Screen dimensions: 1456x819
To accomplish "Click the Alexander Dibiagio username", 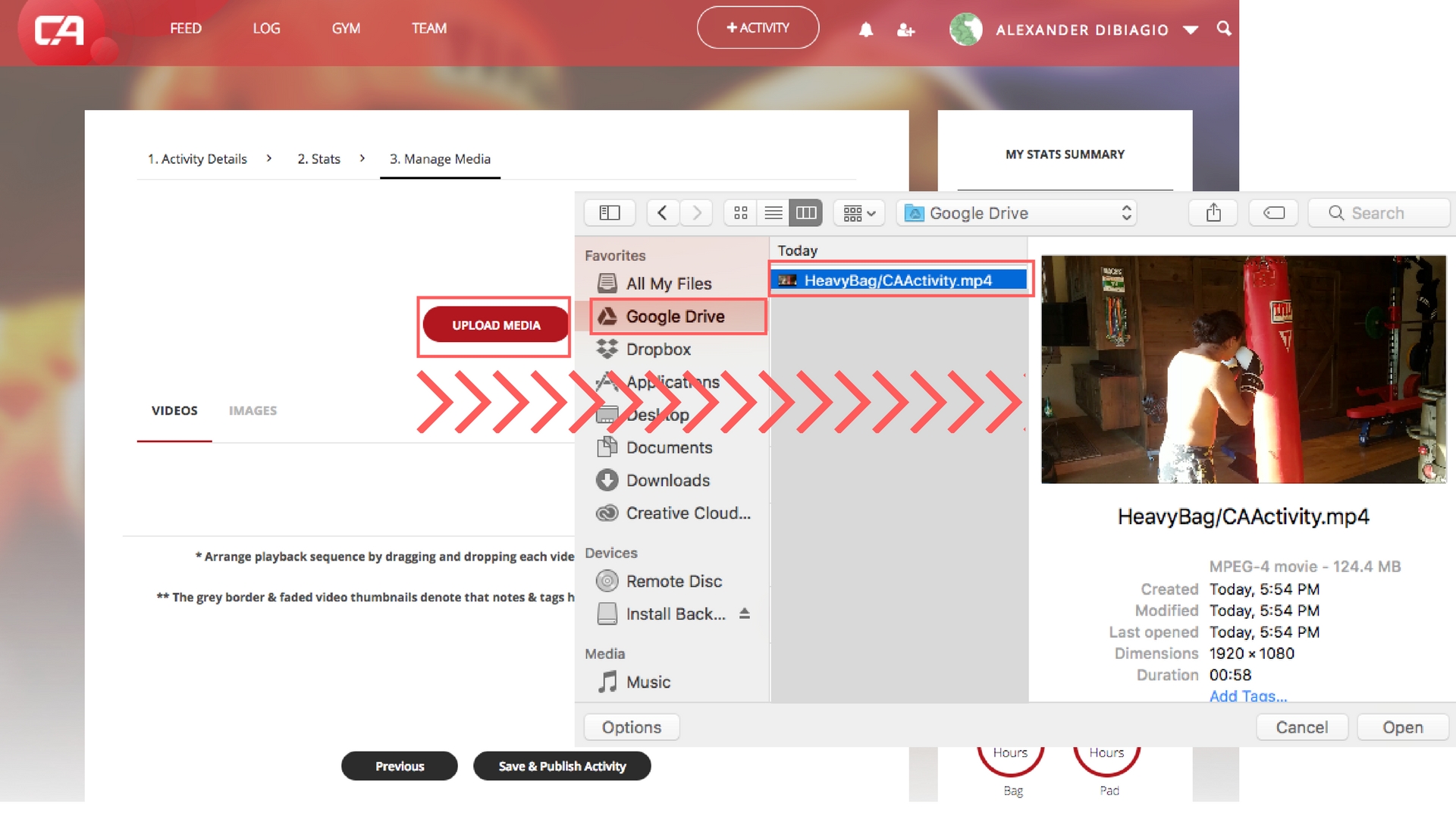I will click(1082, 30).
